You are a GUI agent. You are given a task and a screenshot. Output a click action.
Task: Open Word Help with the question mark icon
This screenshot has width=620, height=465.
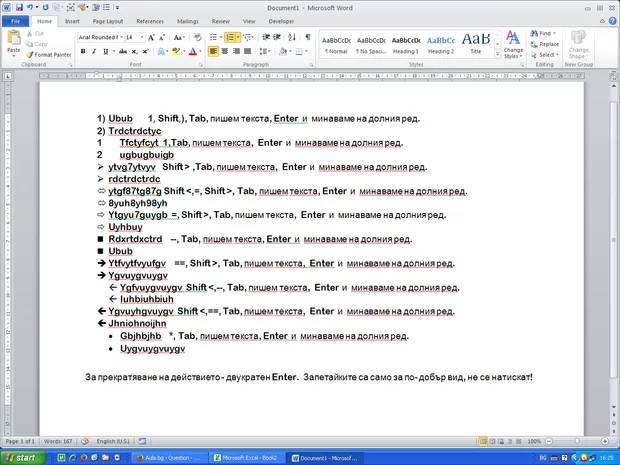(x=611, y=20)
